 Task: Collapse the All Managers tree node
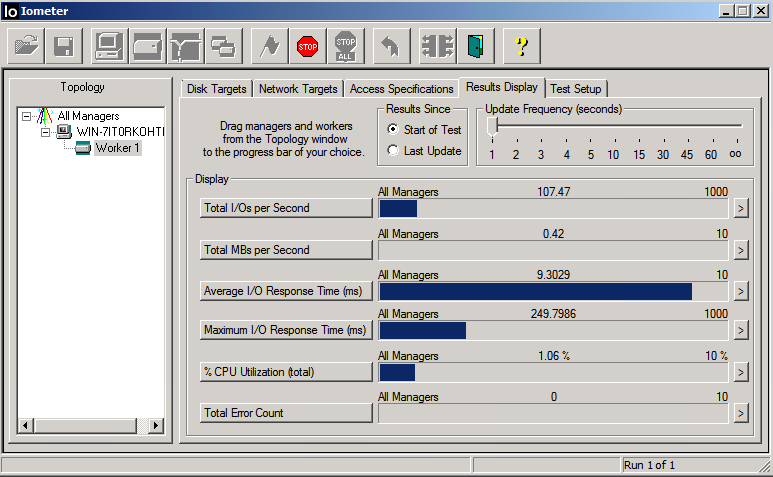pyautogui.click(x=27, y=116)
